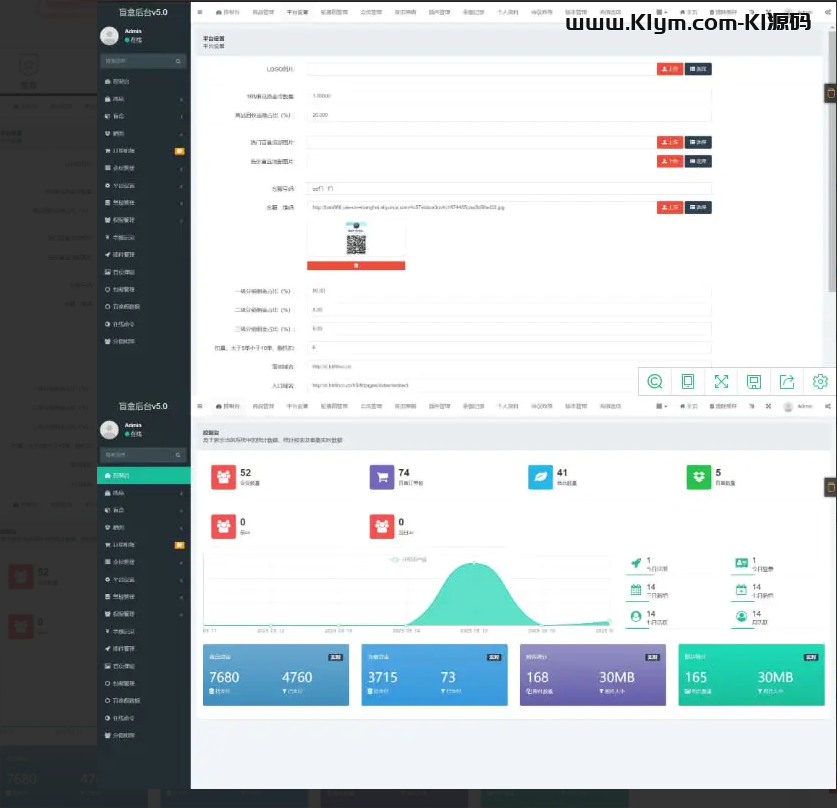Click the green rocket icon in dashboard stats

(636, 563)
